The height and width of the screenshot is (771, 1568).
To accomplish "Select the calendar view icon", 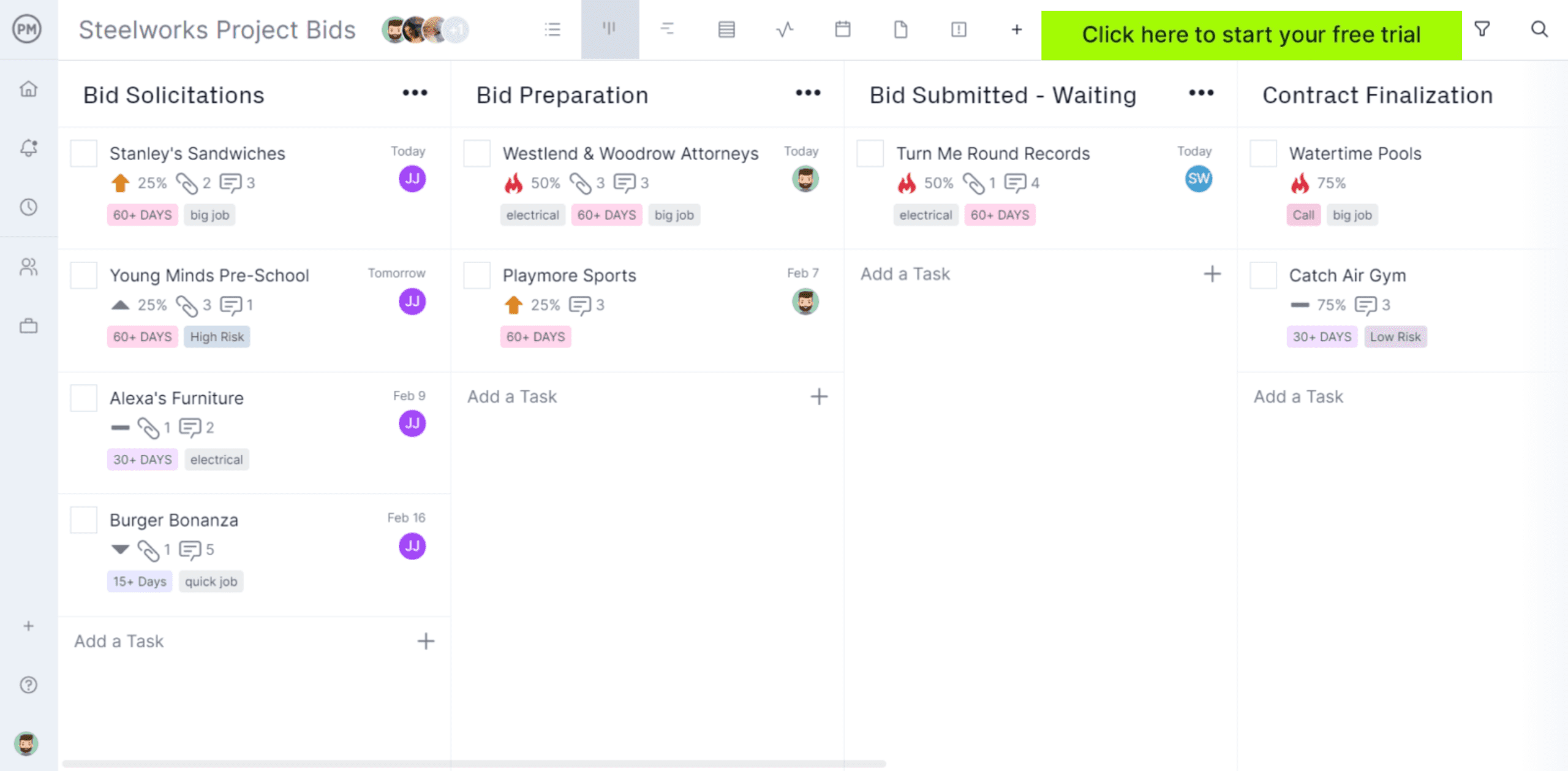I will pyautogui.click(x=843, y=30).
